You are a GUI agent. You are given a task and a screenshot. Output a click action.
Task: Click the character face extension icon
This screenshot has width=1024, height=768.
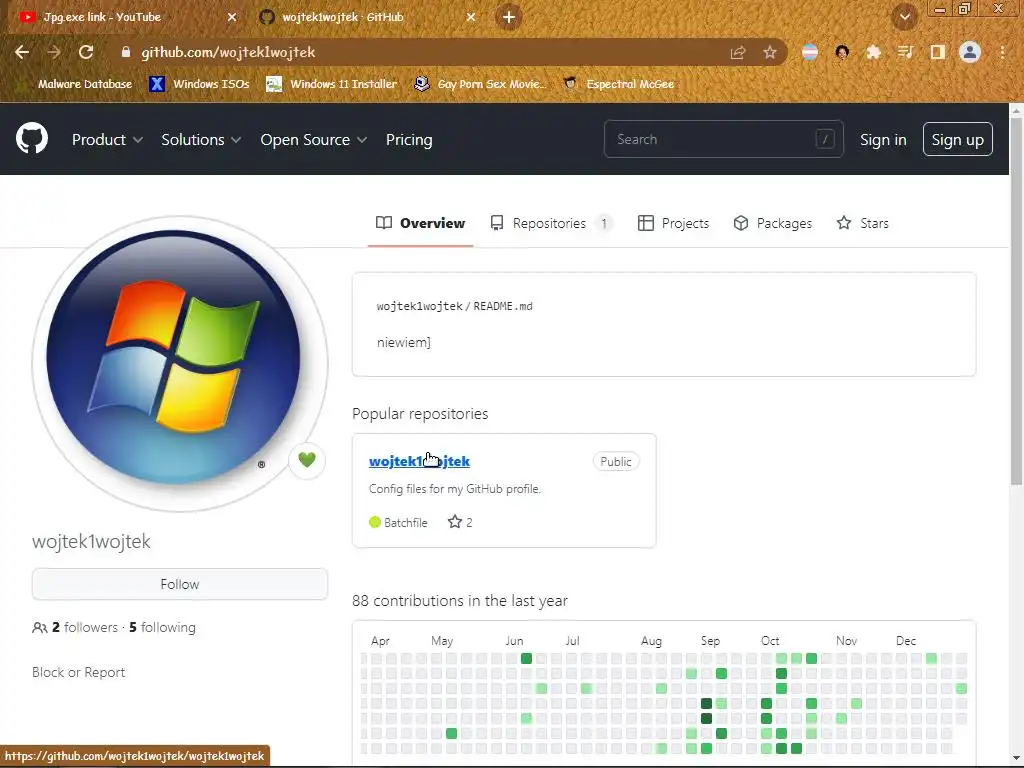(842, 52)
